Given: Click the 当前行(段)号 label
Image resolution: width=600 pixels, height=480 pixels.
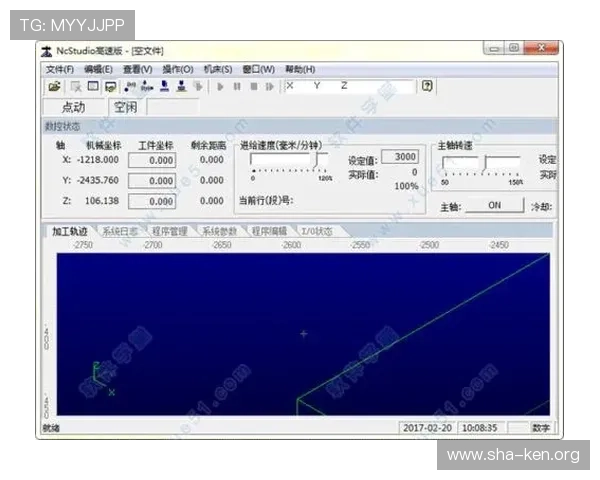Looking at the screenshot, I should pos(266,200).
